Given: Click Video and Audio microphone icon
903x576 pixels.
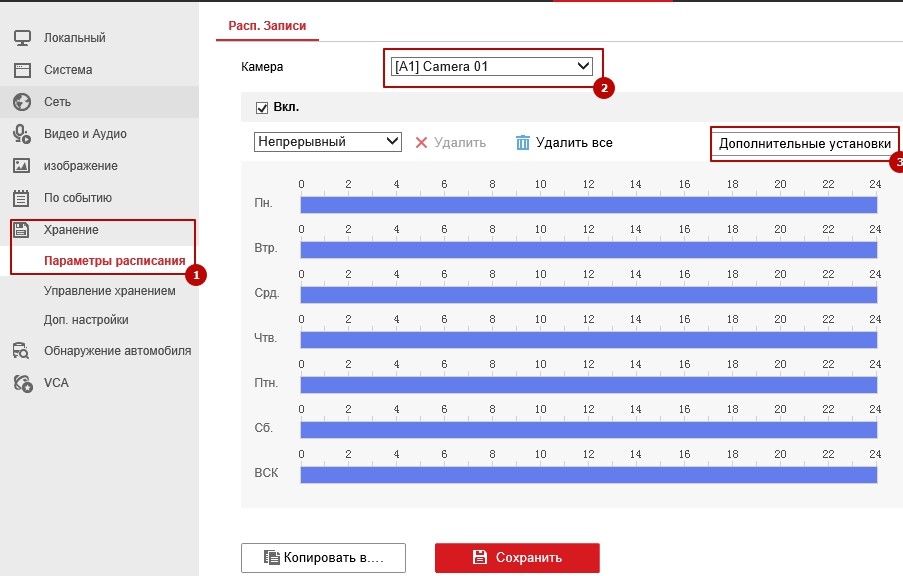Looking at the screenshot, I should coord(22,134).
